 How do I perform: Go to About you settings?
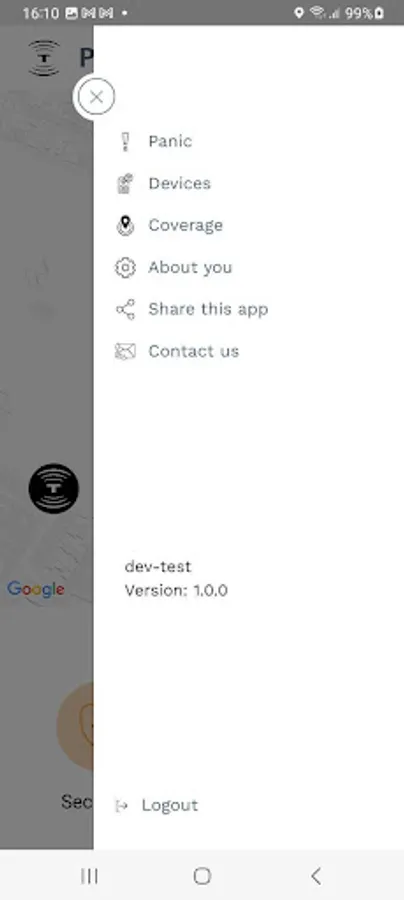click(190, 267)
